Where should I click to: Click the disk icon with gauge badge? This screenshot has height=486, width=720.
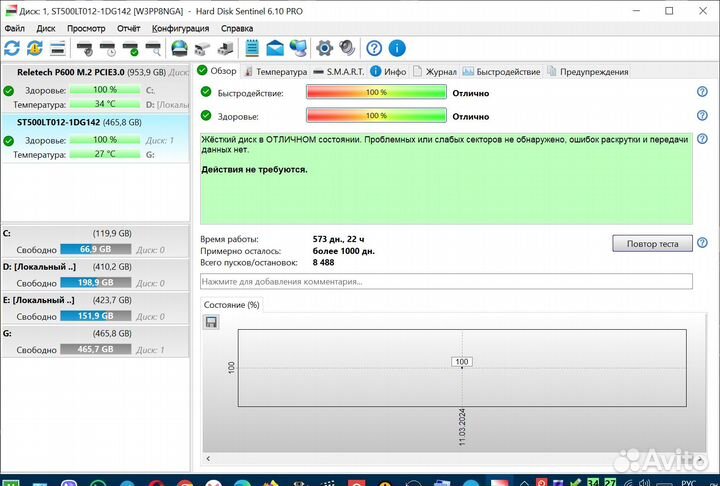coord(84,48)
